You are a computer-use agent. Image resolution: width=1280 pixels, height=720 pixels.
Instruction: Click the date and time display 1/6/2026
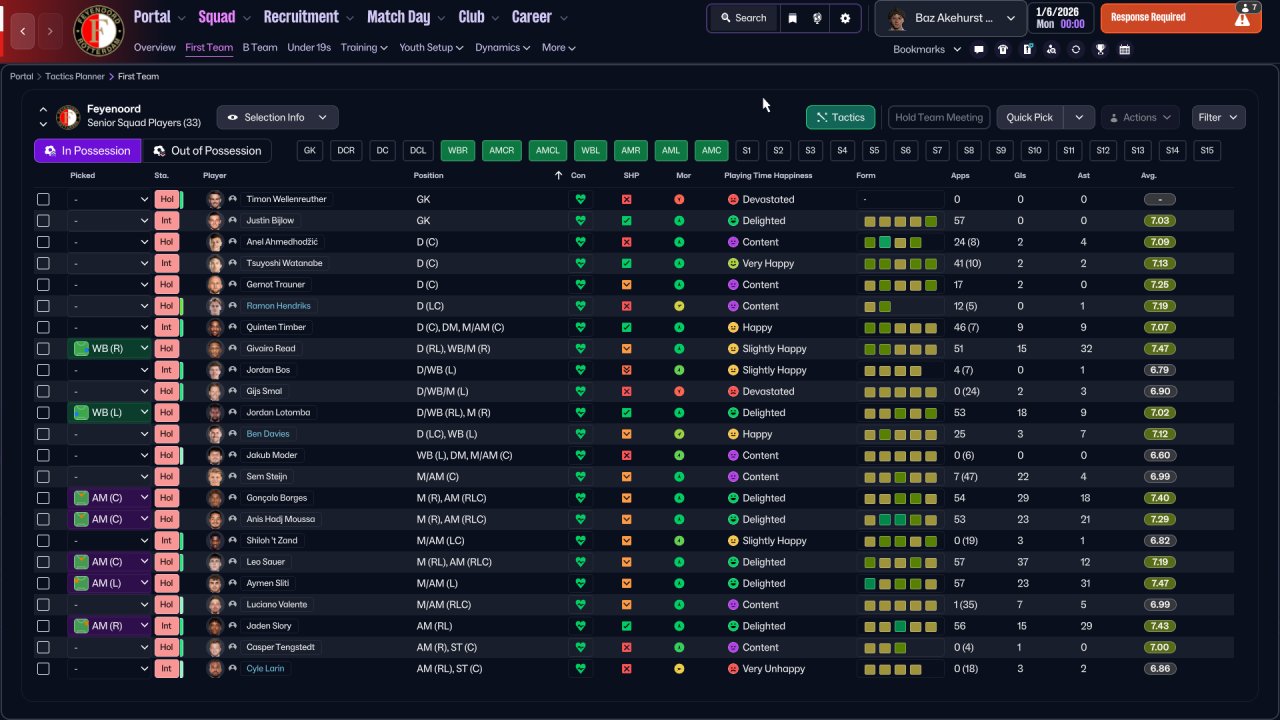coord(1060,18)
